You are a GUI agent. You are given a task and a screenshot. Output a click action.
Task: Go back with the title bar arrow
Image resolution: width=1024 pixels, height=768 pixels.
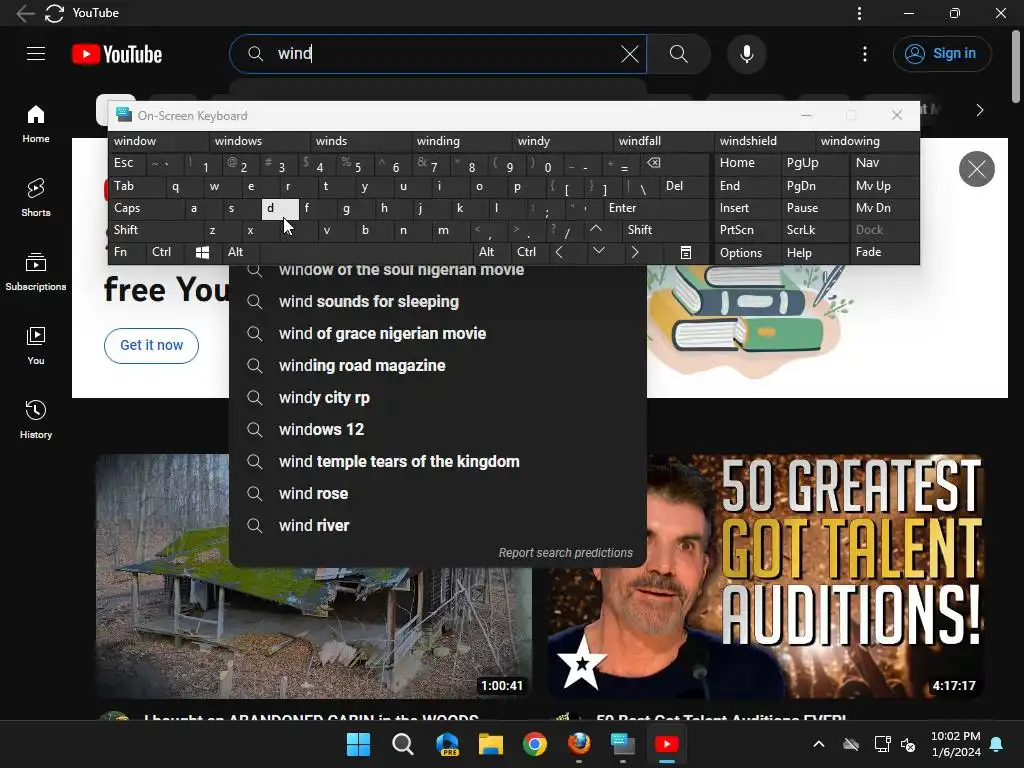pyautogui.click(x=25, y=13)
